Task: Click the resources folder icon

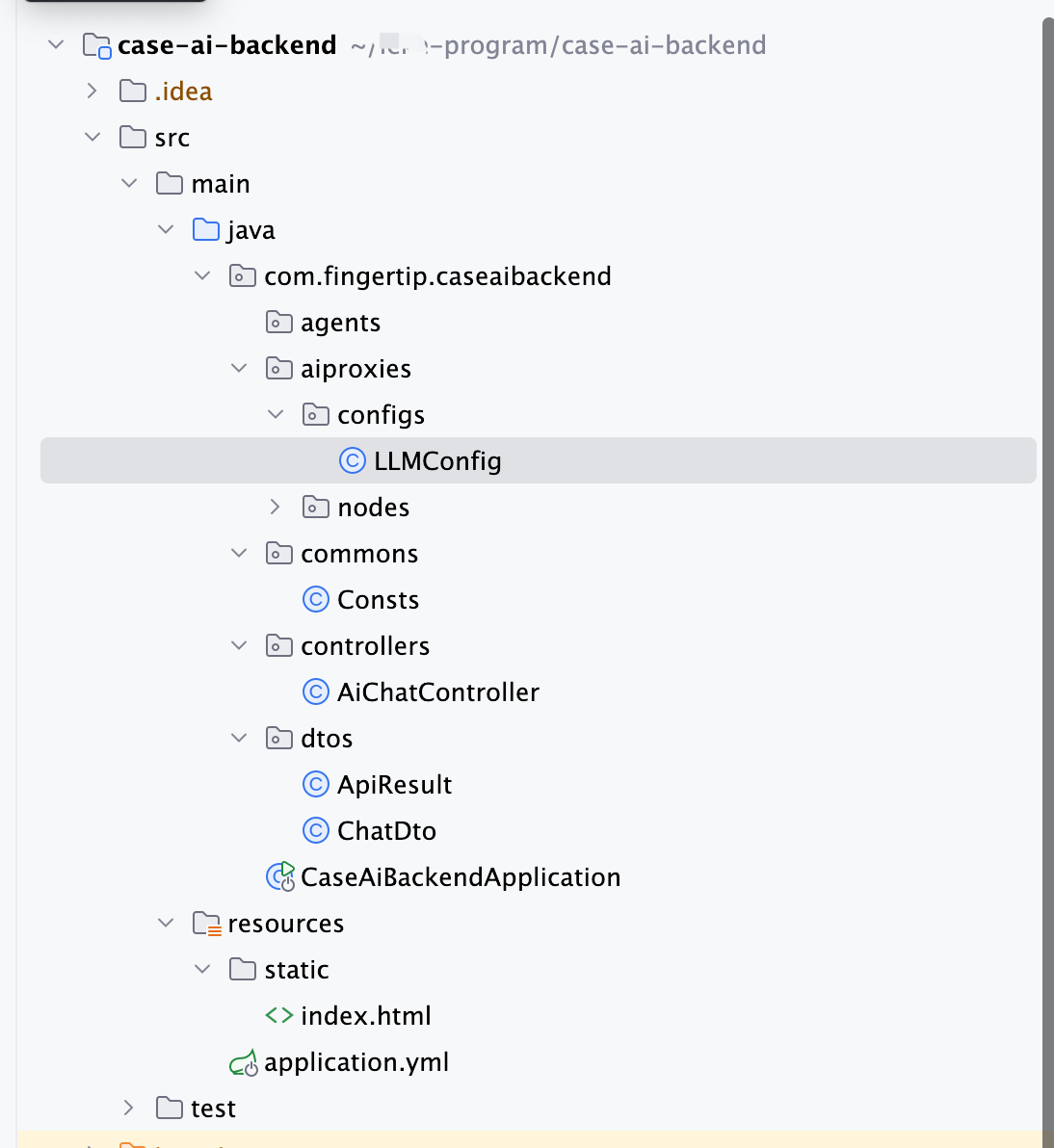Action: (206, 924)
